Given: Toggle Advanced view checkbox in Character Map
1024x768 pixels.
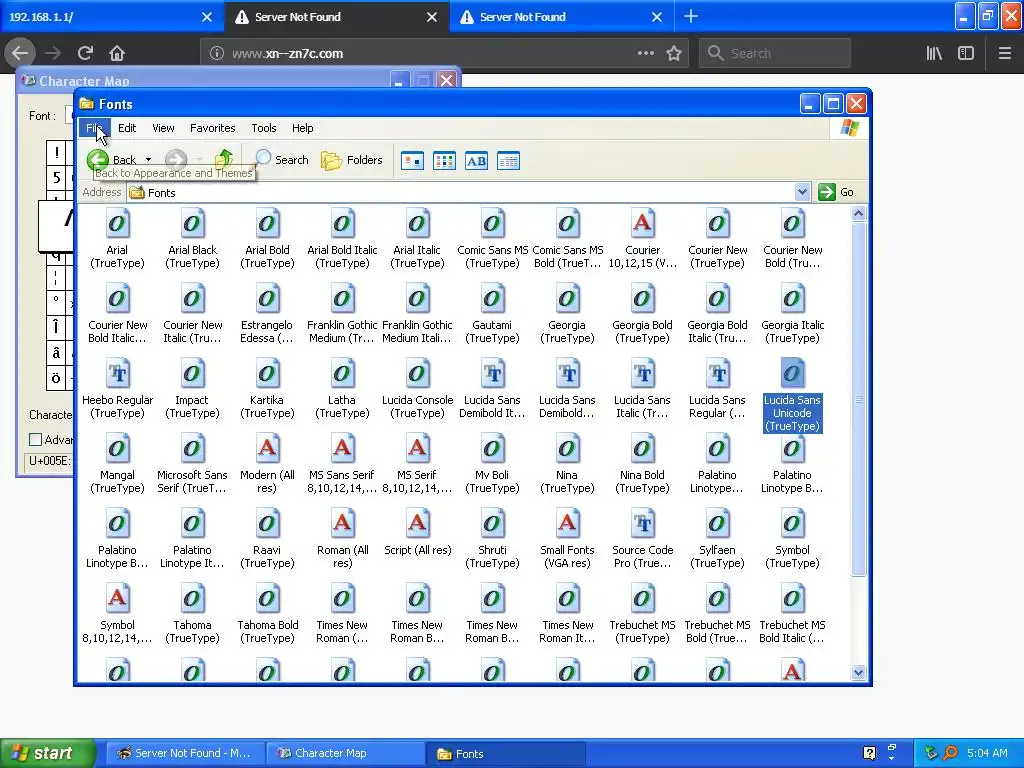Looking at the screenshot, I should 36,440.
